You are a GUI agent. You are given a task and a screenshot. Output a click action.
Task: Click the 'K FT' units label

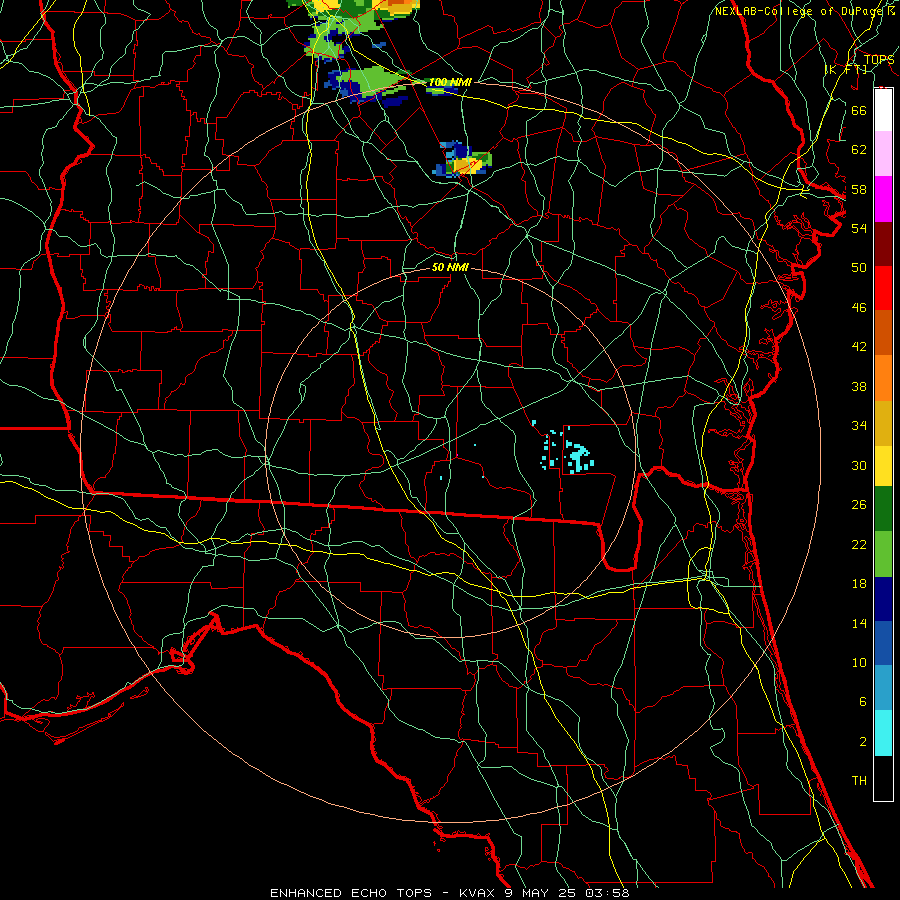[846, 69]
